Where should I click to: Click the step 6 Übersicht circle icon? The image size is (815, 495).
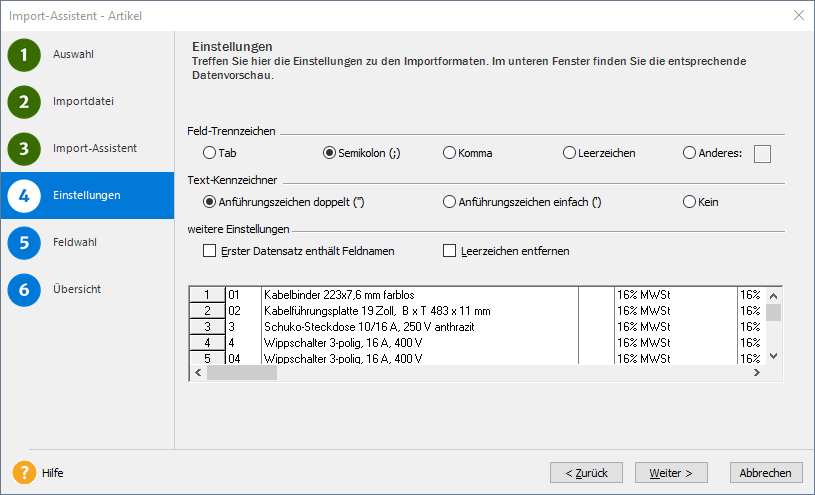[x=24, y=290]
